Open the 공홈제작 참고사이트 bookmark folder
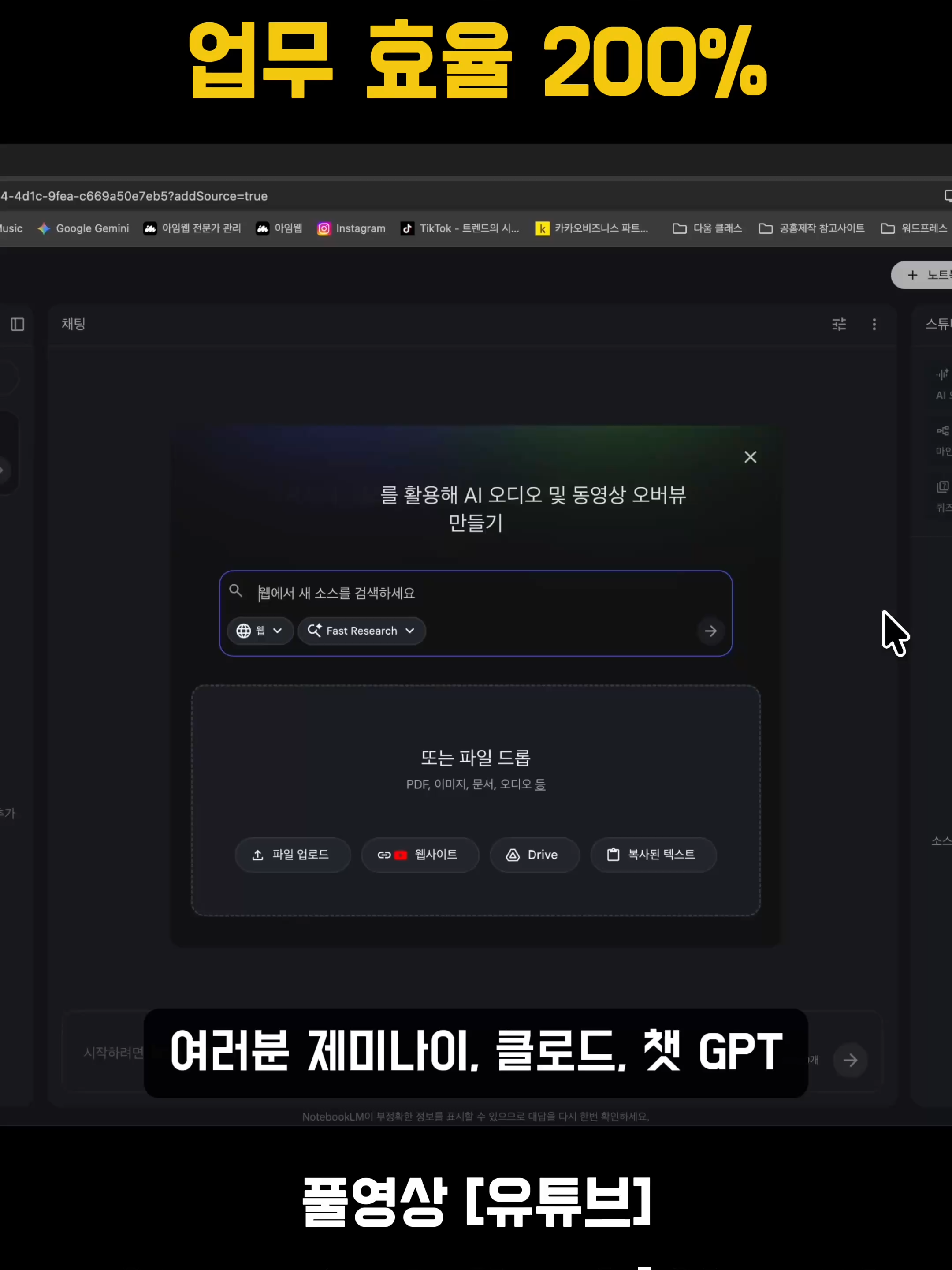The height and width of the screenshot is (1270, 952). [811, 228]
